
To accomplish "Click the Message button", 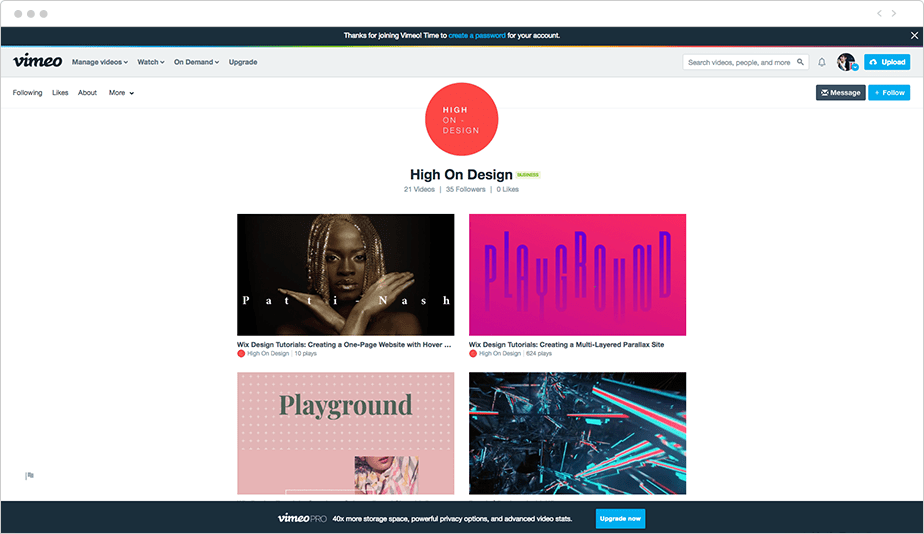I will tap(840, 93).
